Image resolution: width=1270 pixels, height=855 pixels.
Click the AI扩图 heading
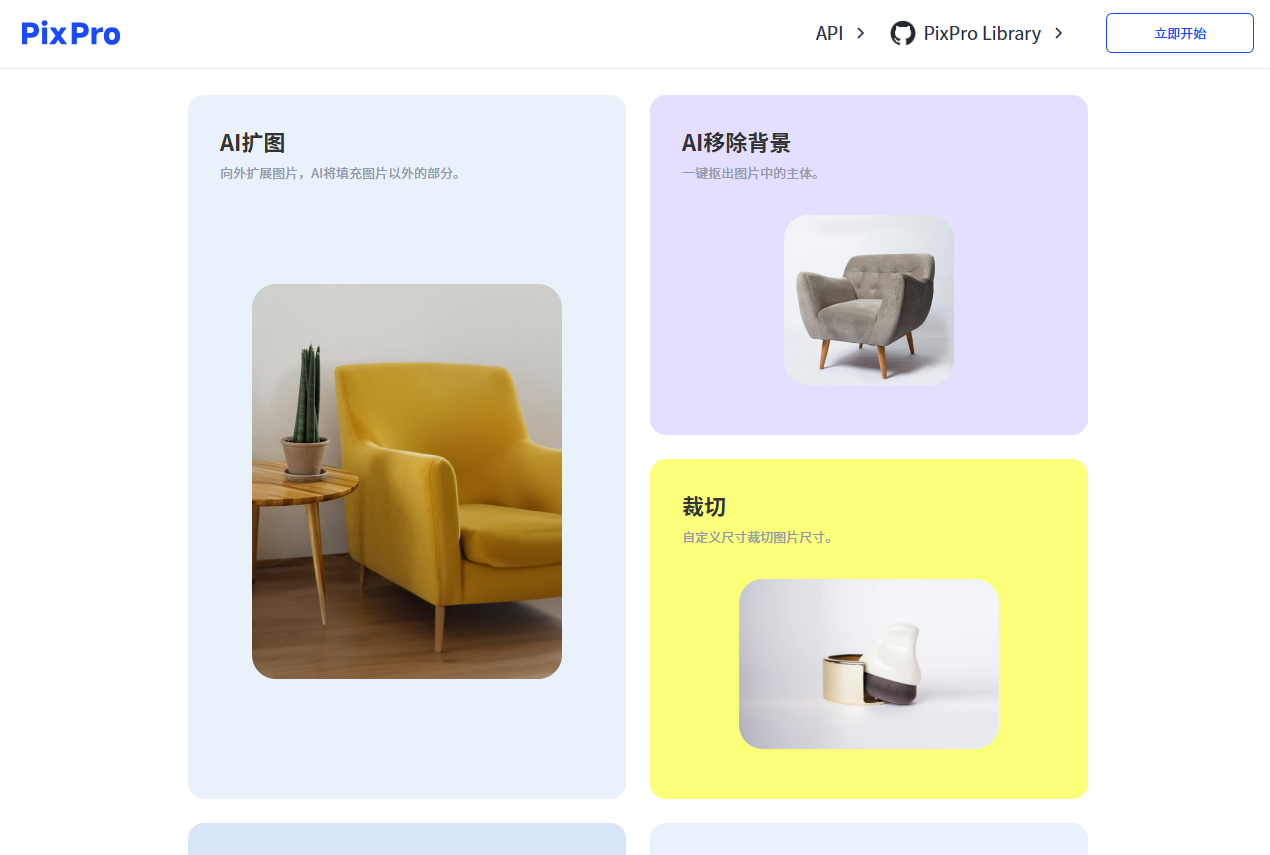253,143
